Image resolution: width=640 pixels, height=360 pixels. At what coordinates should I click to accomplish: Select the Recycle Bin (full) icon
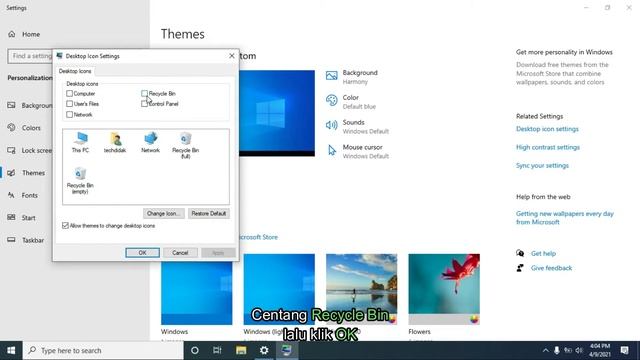[x=185, y=145]
